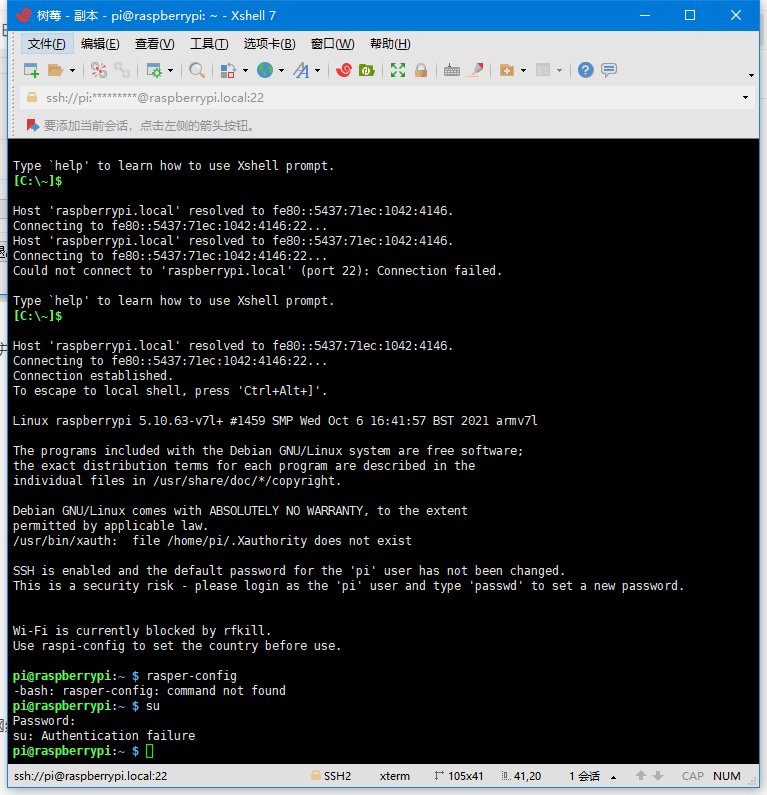
Task: Click the Xshell title bar logo
Action: pyautogui.click(x=23, y=16)
